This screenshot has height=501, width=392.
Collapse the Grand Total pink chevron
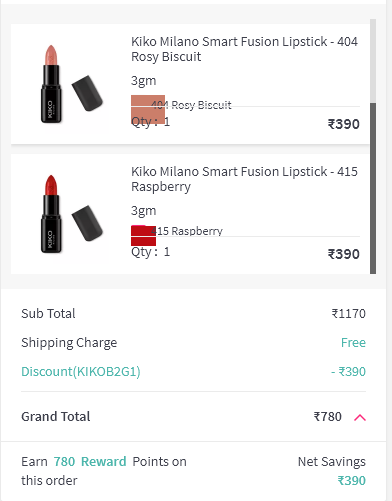pos(360,417)
